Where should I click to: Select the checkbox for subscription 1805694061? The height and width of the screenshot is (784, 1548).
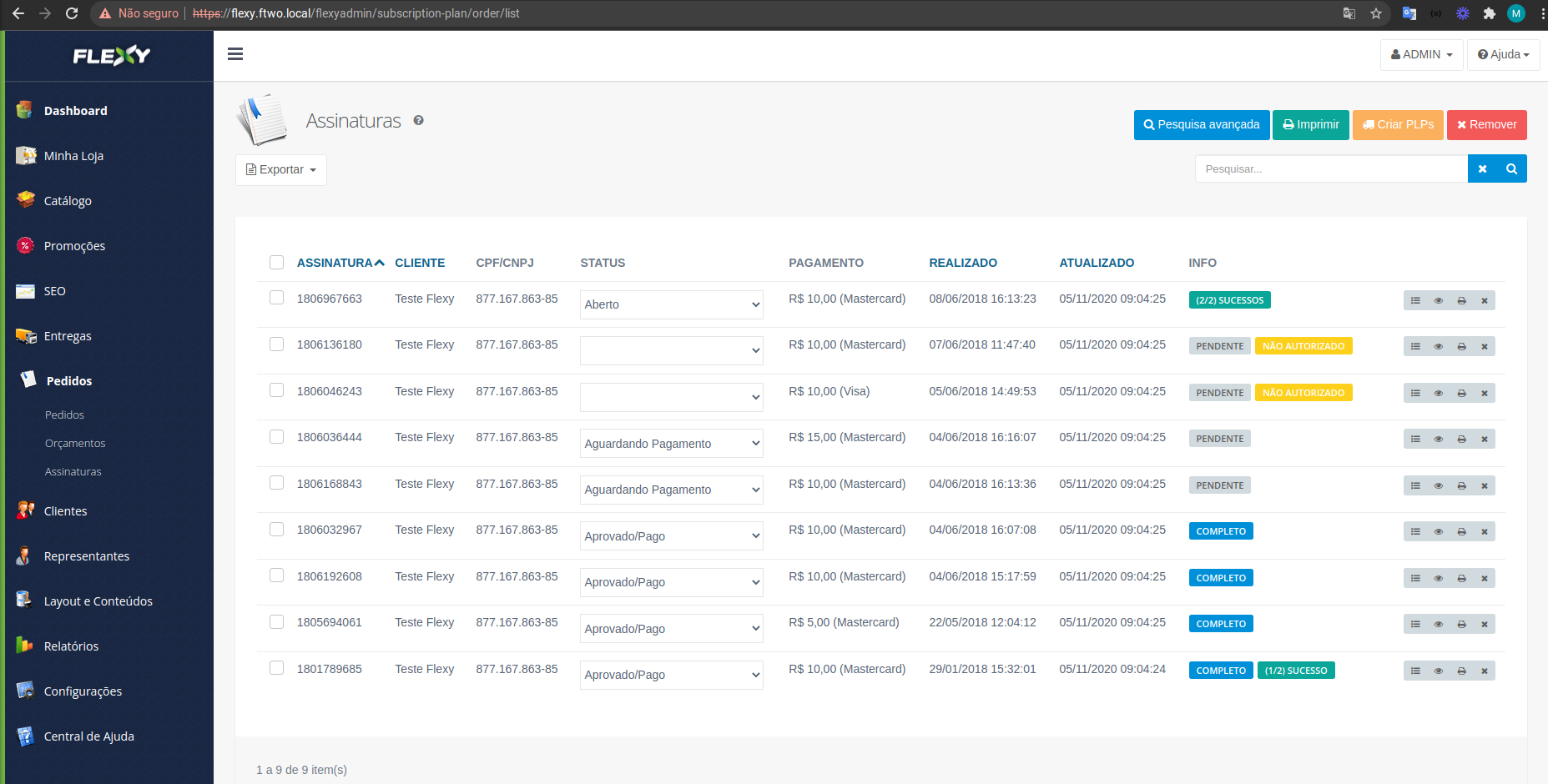(277, 622)
